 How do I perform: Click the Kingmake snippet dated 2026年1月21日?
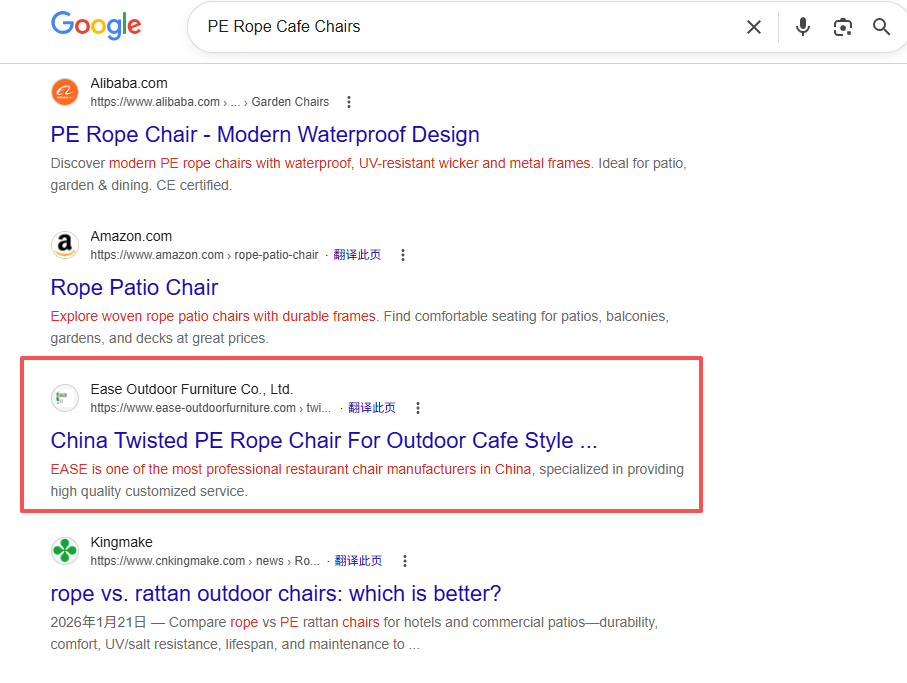click(354, 633)
